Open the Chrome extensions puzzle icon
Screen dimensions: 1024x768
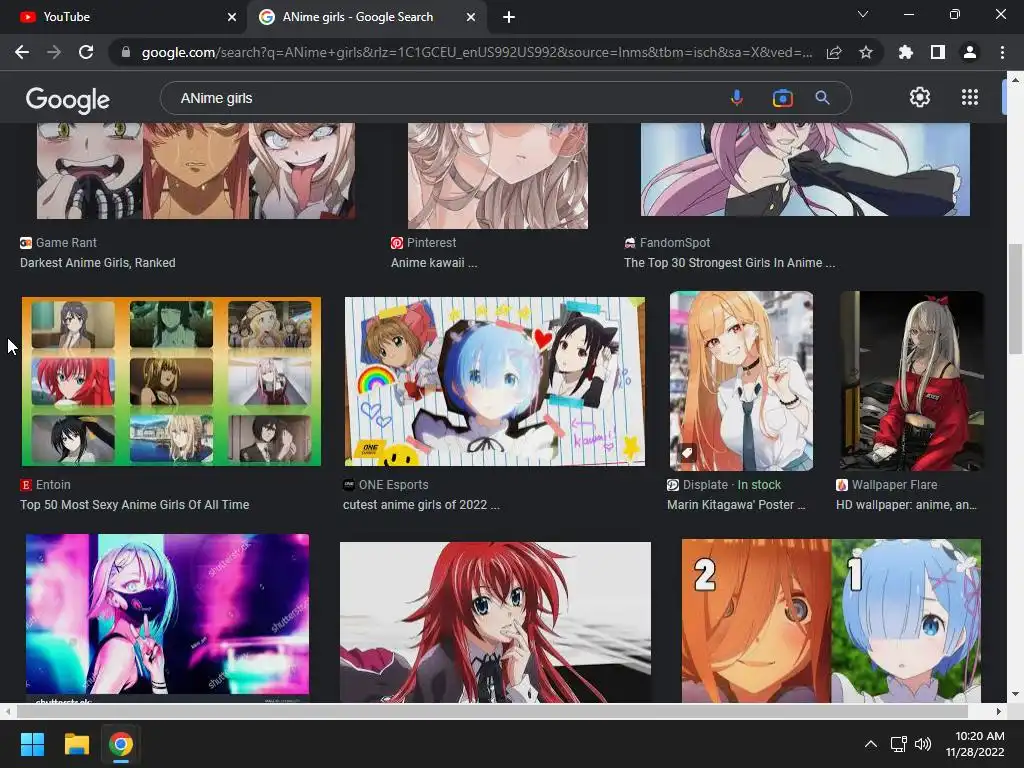[x=906, y=52]
